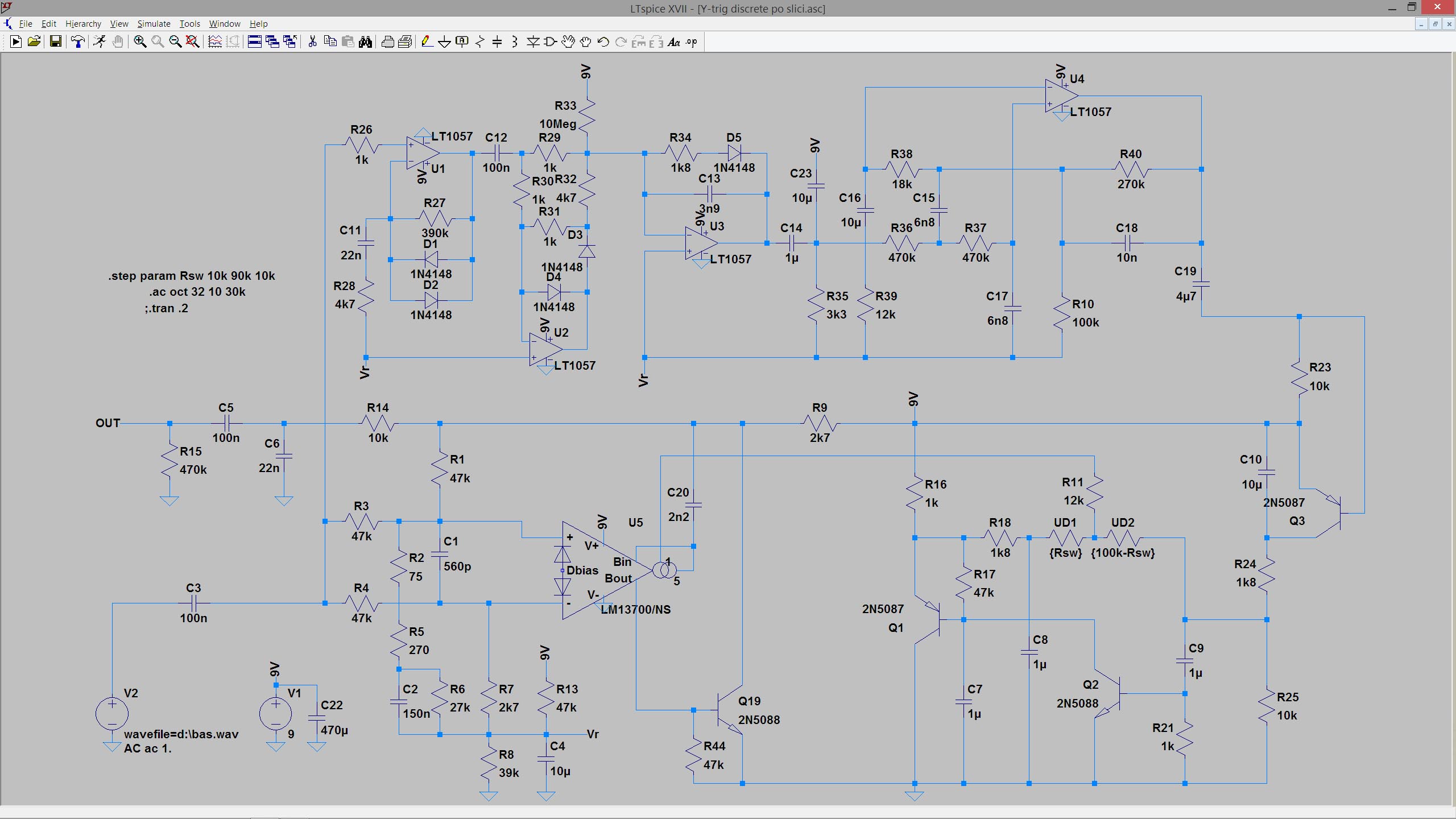Restore the inner schematic child window
Screen dimensions: 1456x819
tap(1435, 24)
